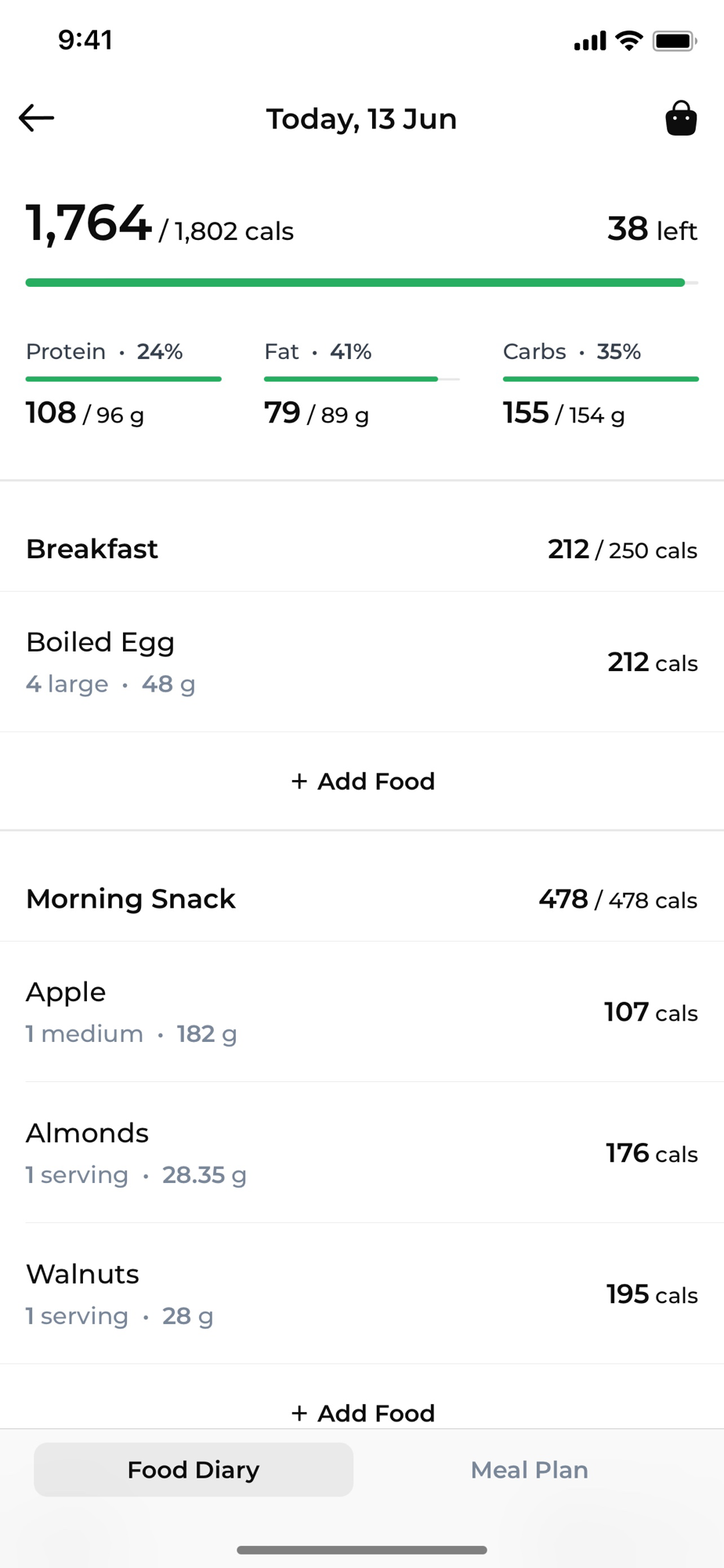Image resolution: width=724 pixels, height=1568 pixels.
Task: Tap the Today, 13 Jun date title
Action: coord(361,119)
